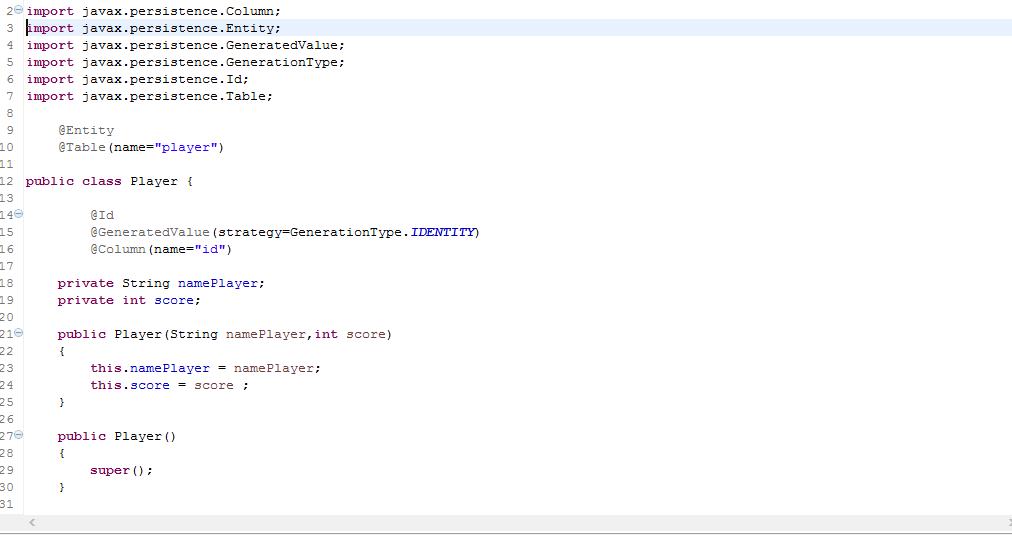Screen dimensions: 1012x535
Task: Click the public Player() constructor name
Action: [138, 436]
